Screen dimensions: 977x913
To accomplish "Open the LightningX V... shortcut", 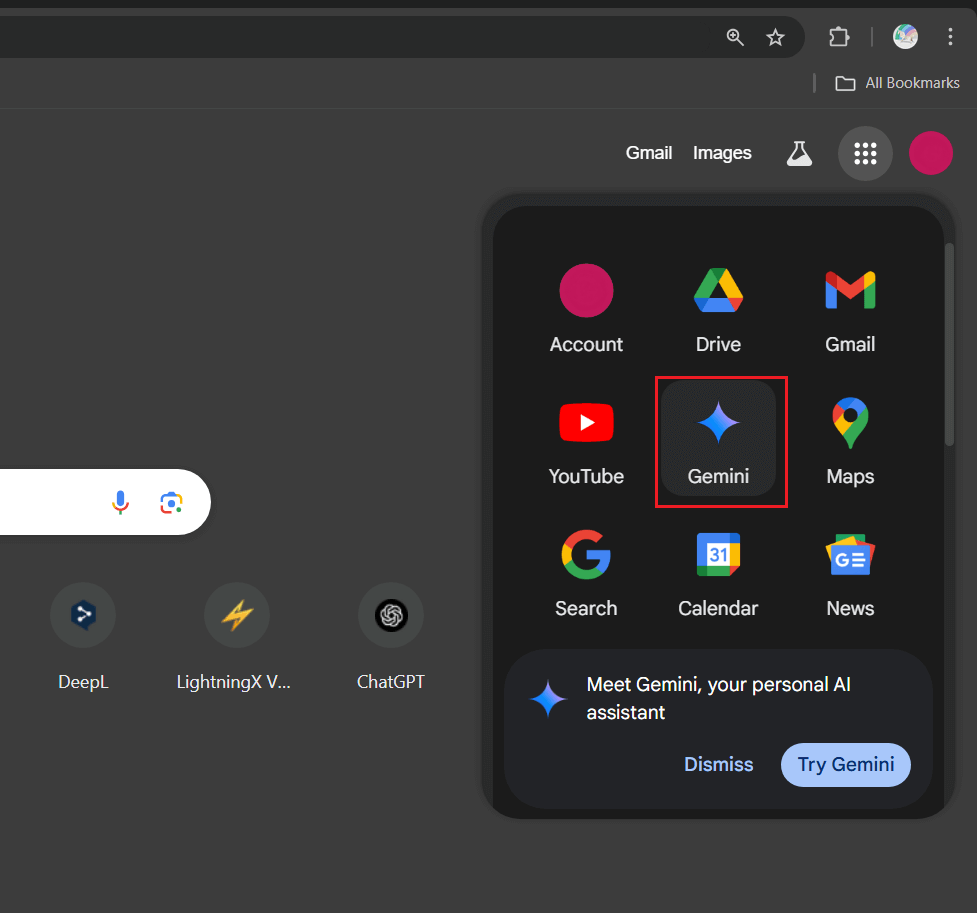I will tap(236, 637).
